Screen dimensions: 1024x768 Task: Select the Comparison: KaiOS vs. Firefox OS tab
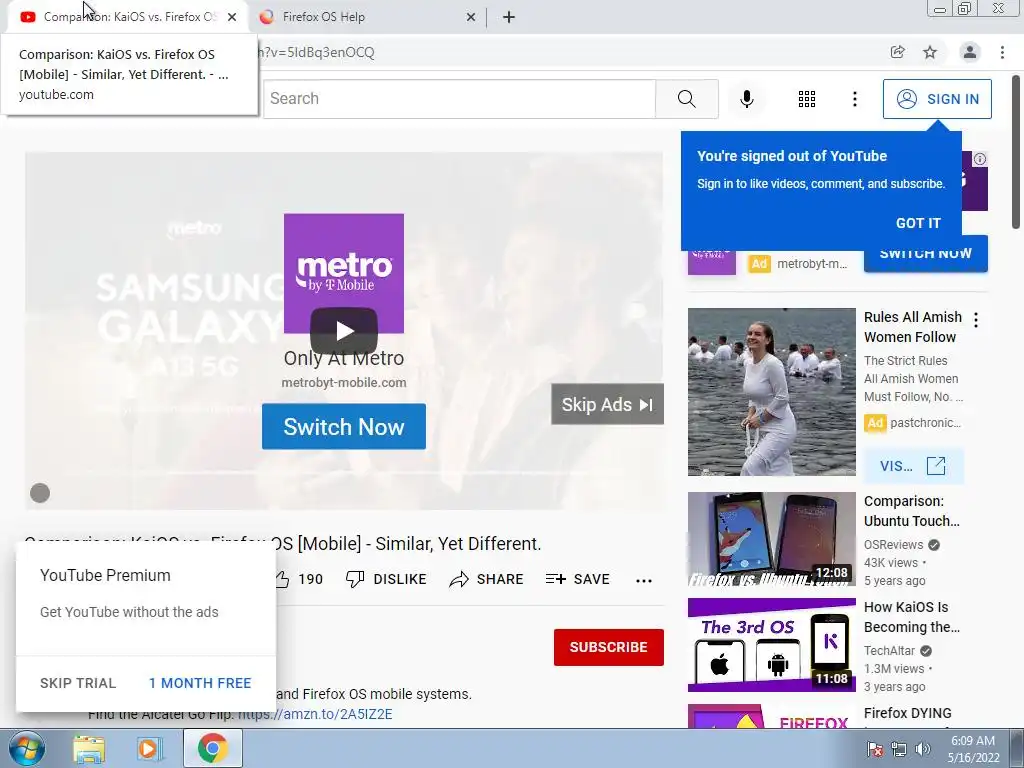(x=129, y=17)
